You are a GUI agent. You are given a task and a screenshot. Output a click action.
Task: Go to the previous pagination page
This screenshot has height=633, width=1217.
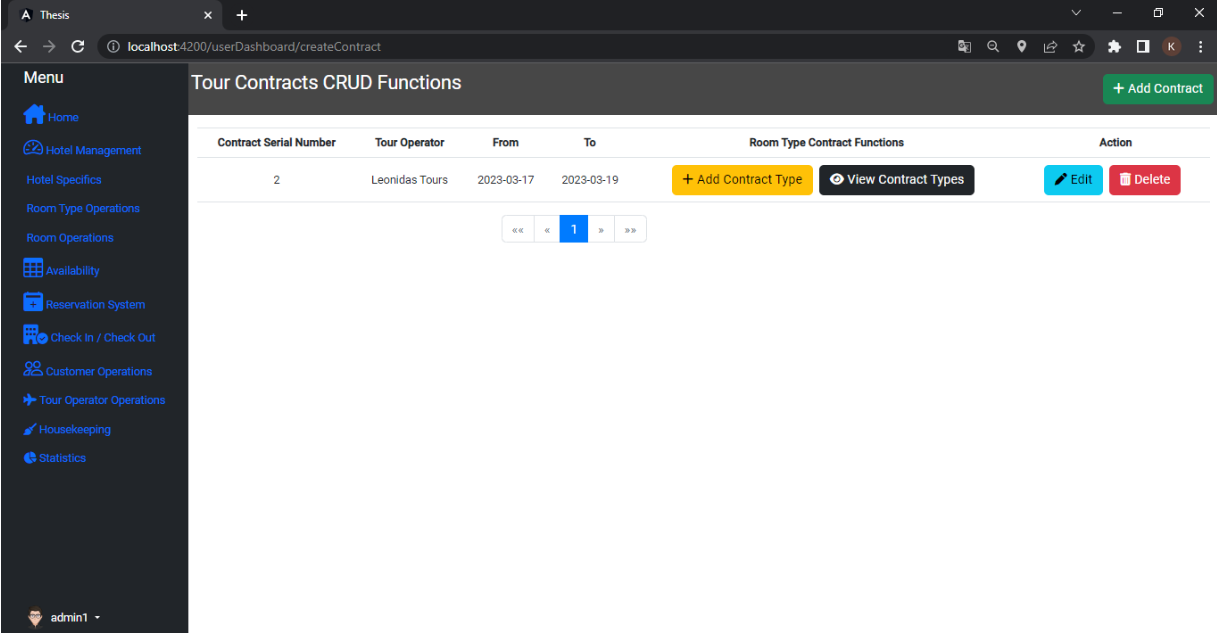tap(547, 229)
